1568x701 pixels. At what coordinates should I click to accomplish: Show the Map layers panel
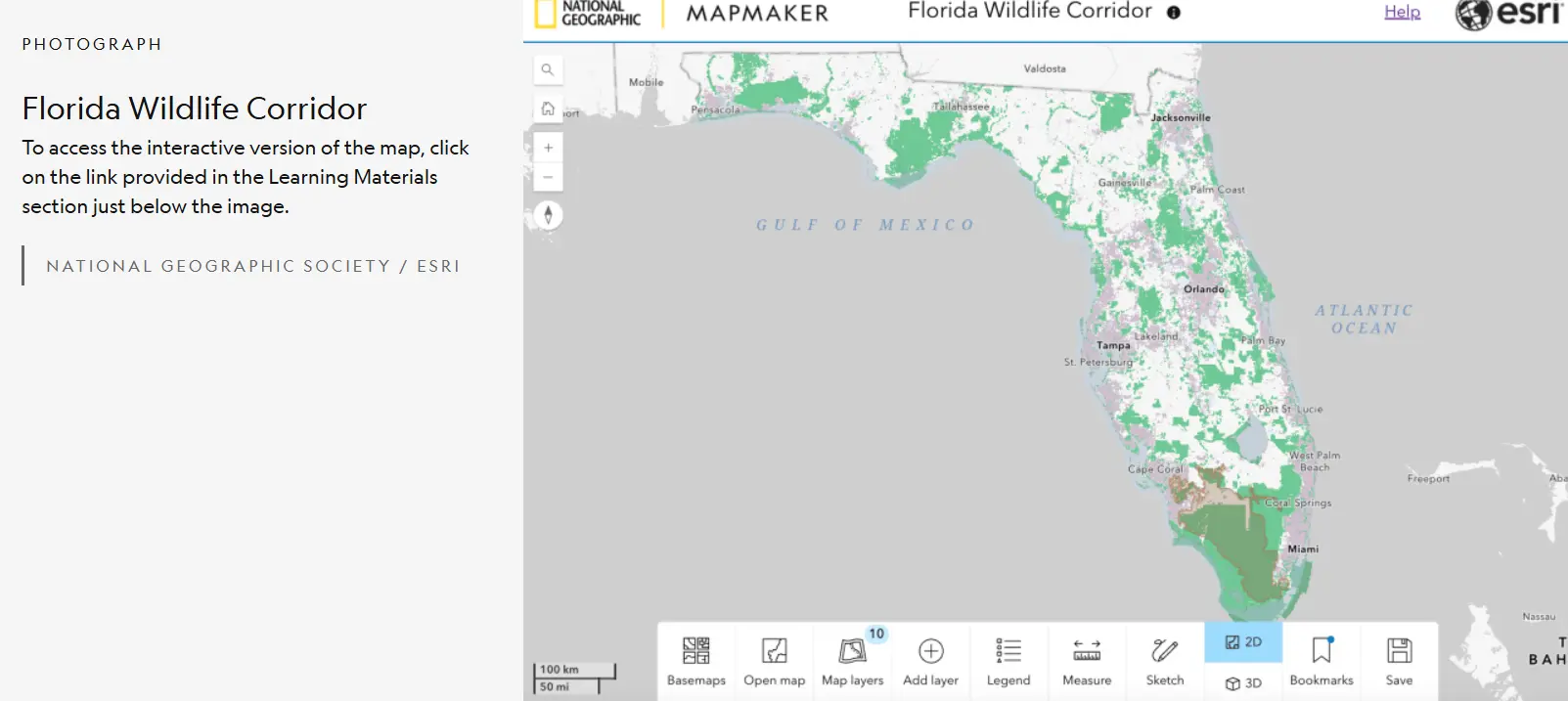point(852,661)
